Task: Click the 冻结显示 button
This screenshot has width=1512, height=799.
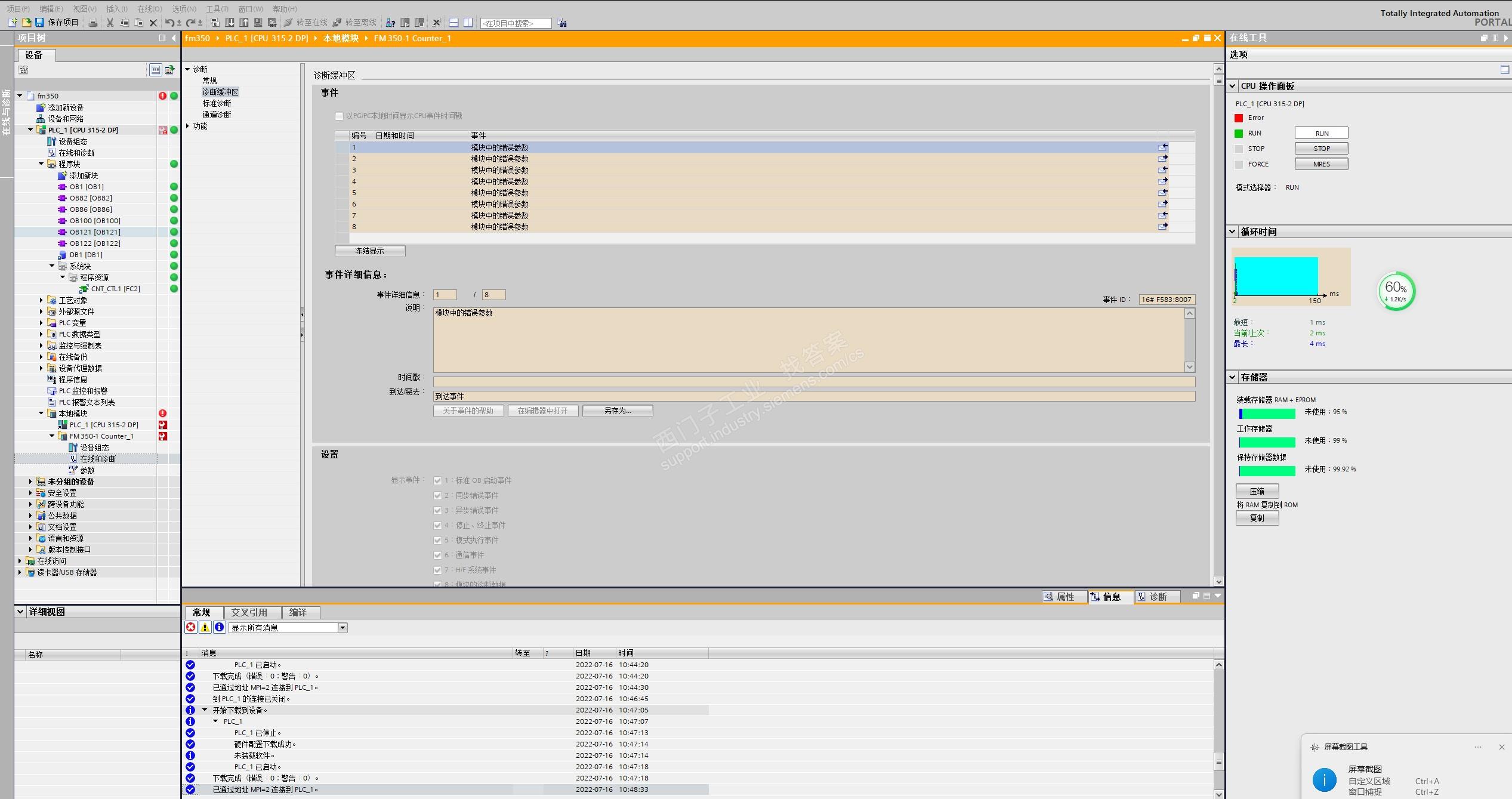Action: pos(370,251)
